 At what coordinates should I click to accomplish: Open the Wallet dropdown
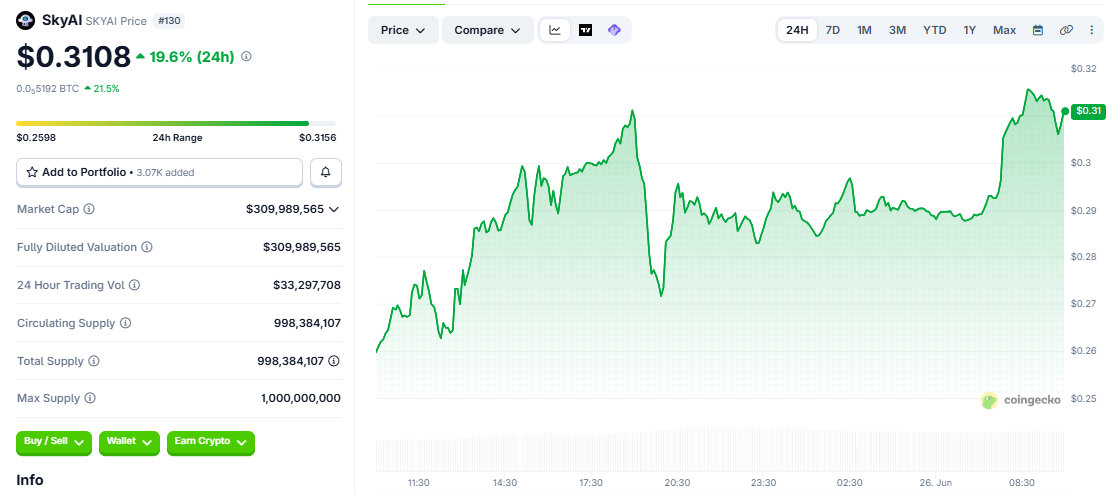click(x=129, y=442)
